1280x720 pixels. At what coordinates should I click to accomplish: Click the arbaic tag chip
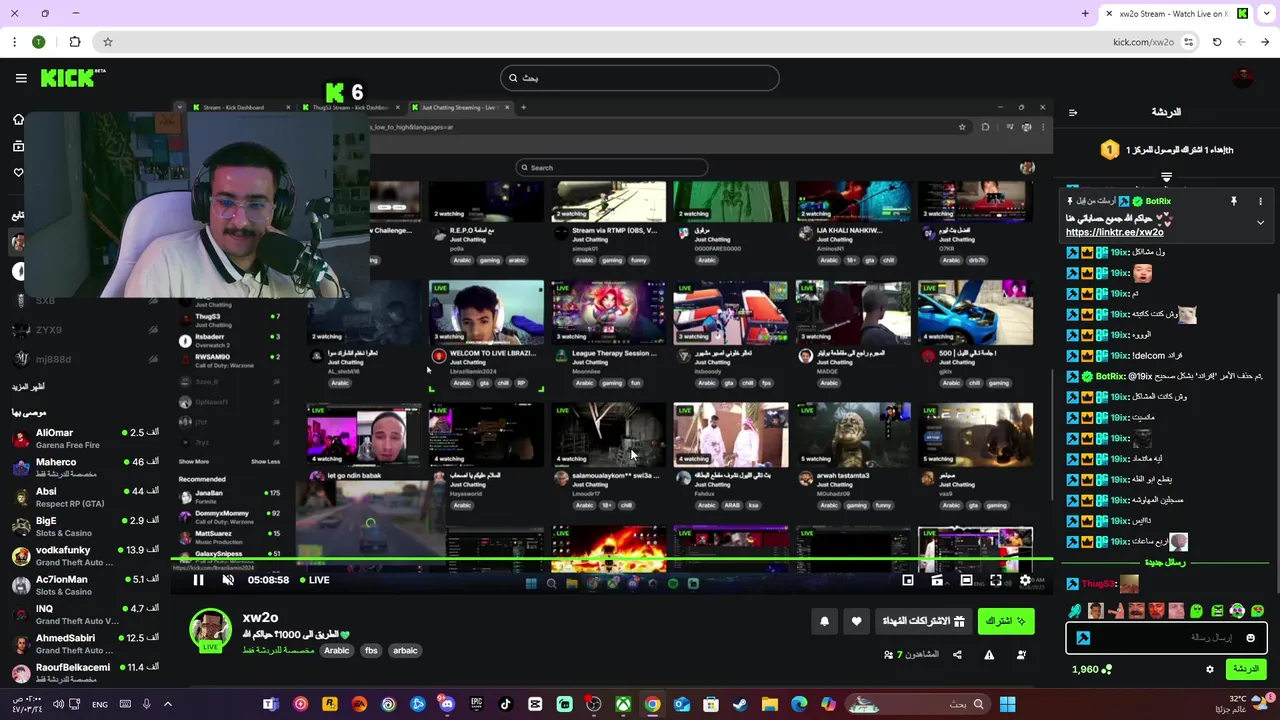[x=405, y=650]
